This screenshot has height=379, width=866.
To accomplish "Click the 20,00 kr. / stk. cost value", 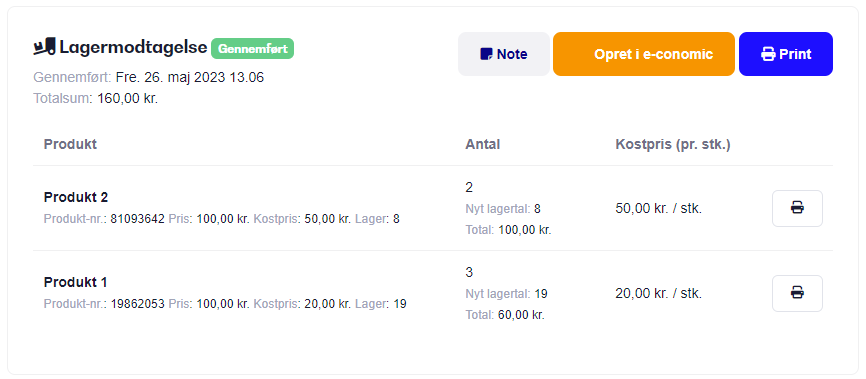I will pyautogui.click(x=658, y=294).
